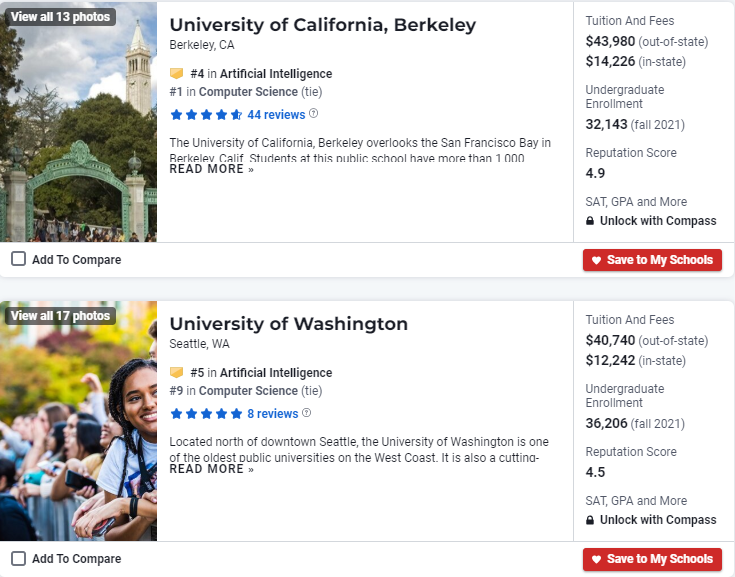The image size is (735, 577).
Task: Click info icon beside Berkeley's 44 reviews
Action: 314,114
